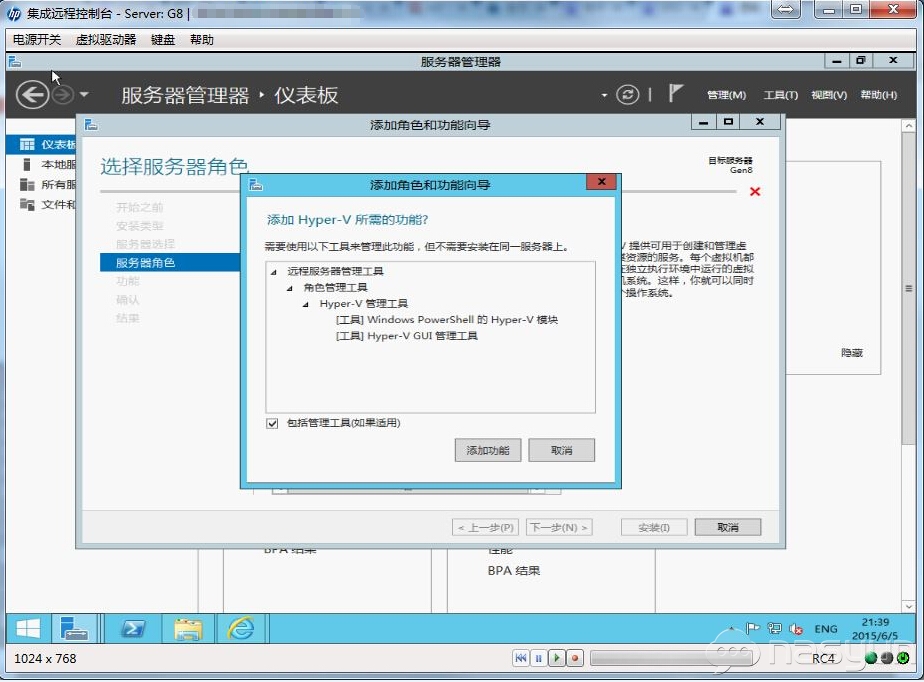
Task: Click the resize arrows icon in title bar
Action: (x=786, y=9)
